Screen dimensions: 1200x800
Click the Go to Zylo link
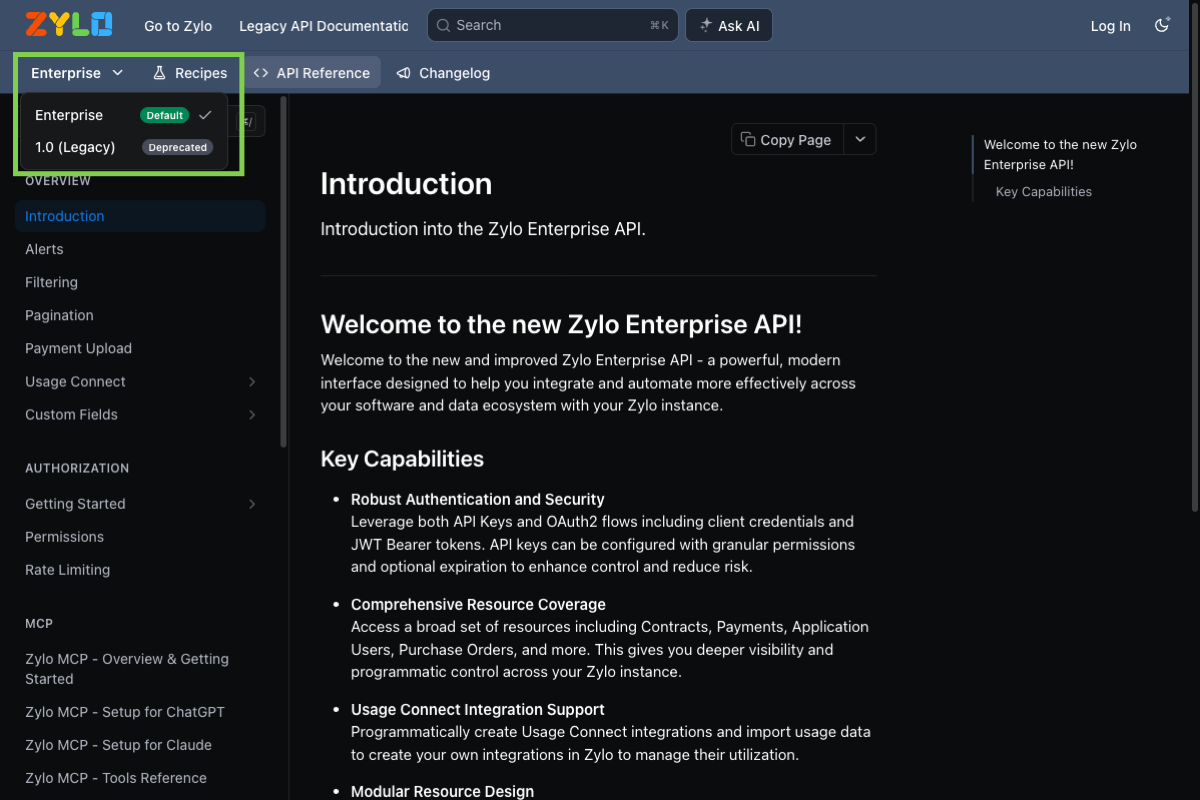(178, 26)
